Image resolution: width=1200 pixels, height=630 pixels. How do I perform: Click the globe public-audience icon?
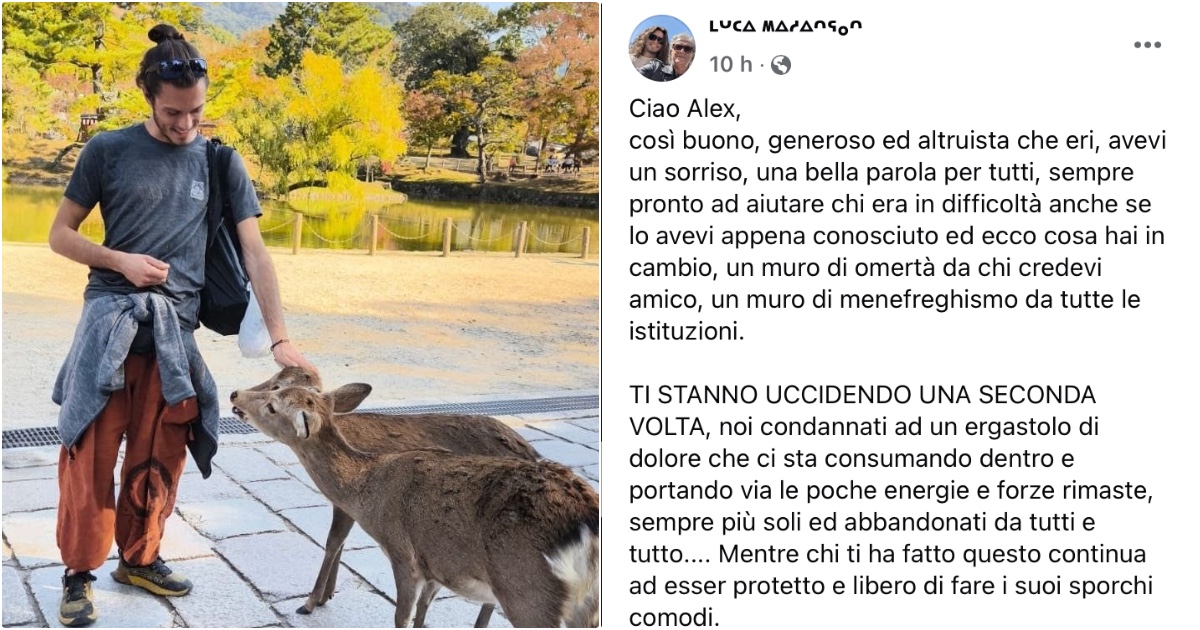pyautogui.click(x=781, y=65)
